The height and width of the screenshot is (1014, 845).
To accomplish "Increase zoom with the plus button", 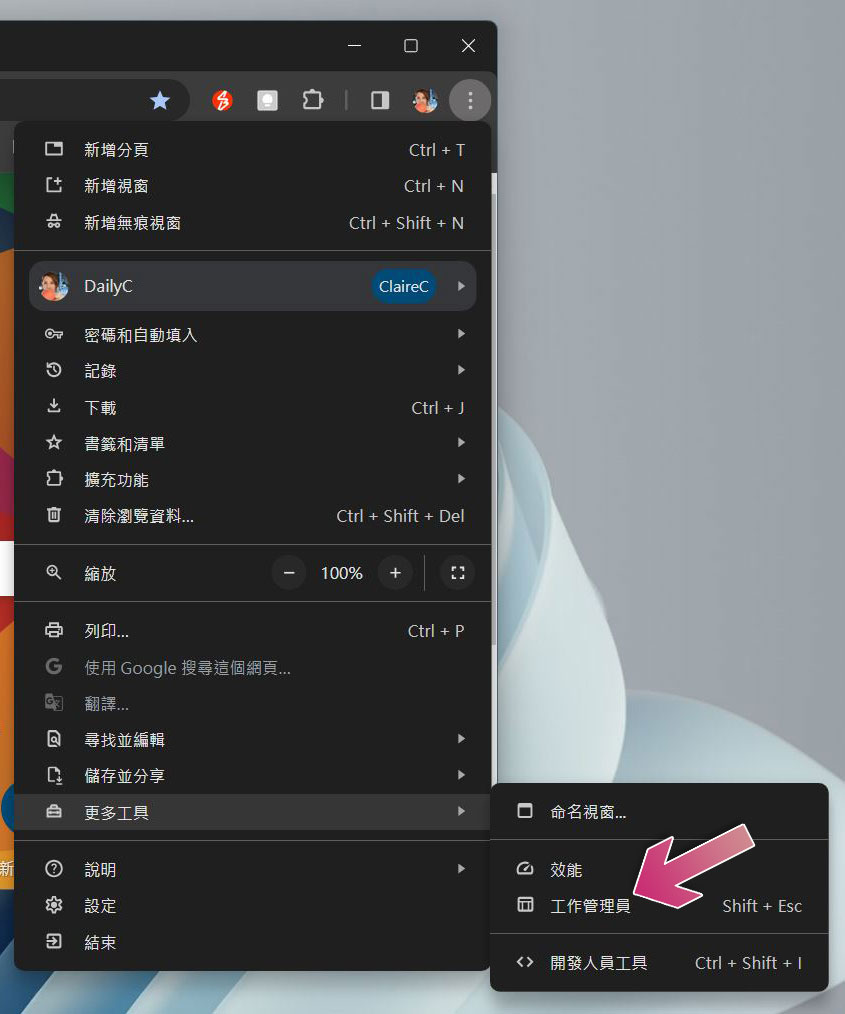I will 395,573.
